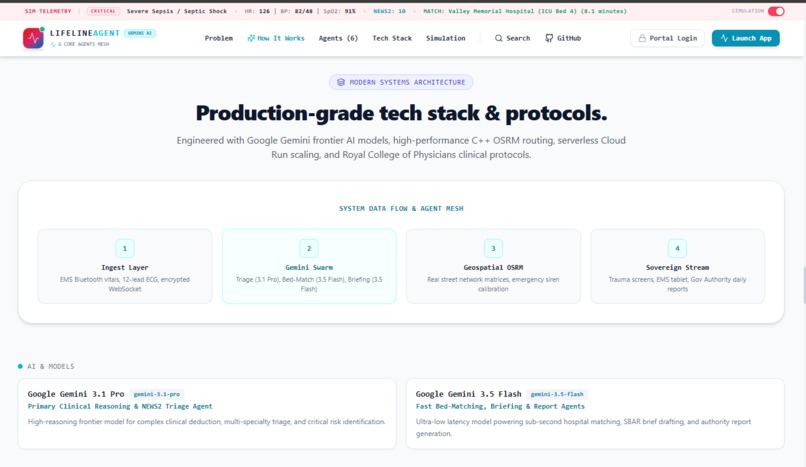This screenshot has height=467, width=806.
Task: Click the Google Gemini 3.1 Pro card title
Action: point(76,394)
